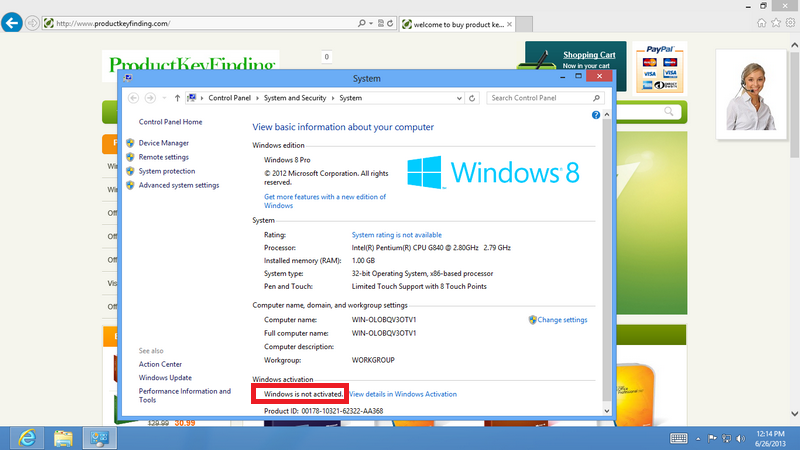Click the Change settings link

pos(562,320)
